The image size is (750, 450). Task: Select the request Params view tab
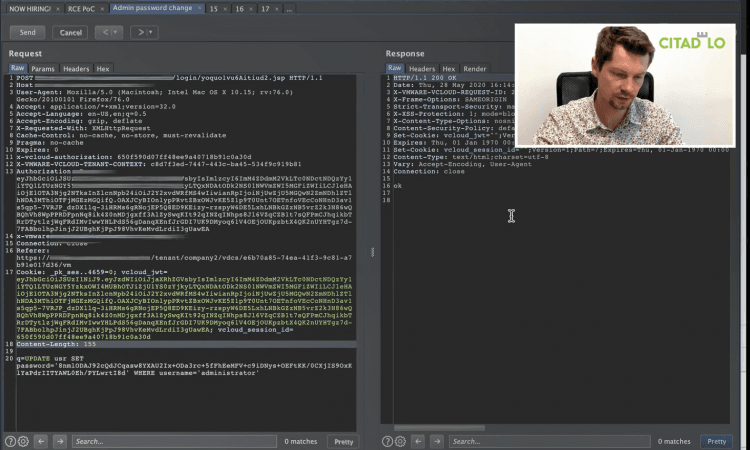pos(43,69)
